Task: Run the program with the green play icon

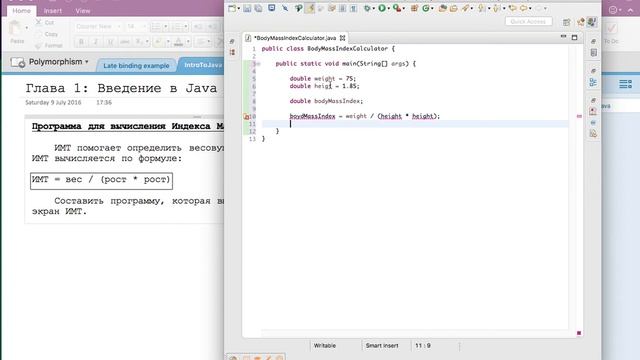Action: [x=382, y=8]
